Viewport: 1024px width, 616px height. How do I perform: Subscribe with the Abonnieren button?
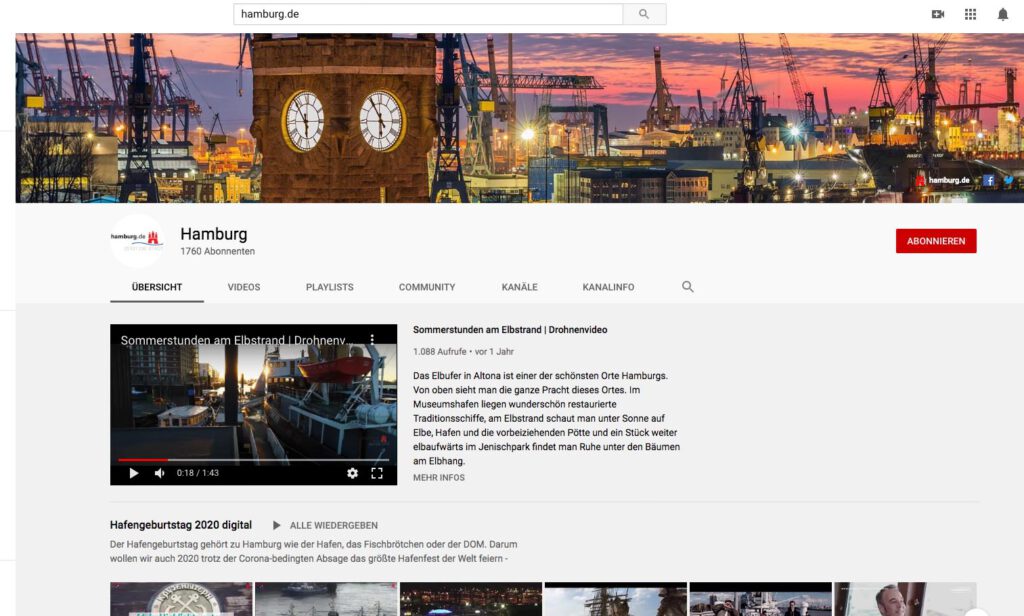click(x=936, y=241)
